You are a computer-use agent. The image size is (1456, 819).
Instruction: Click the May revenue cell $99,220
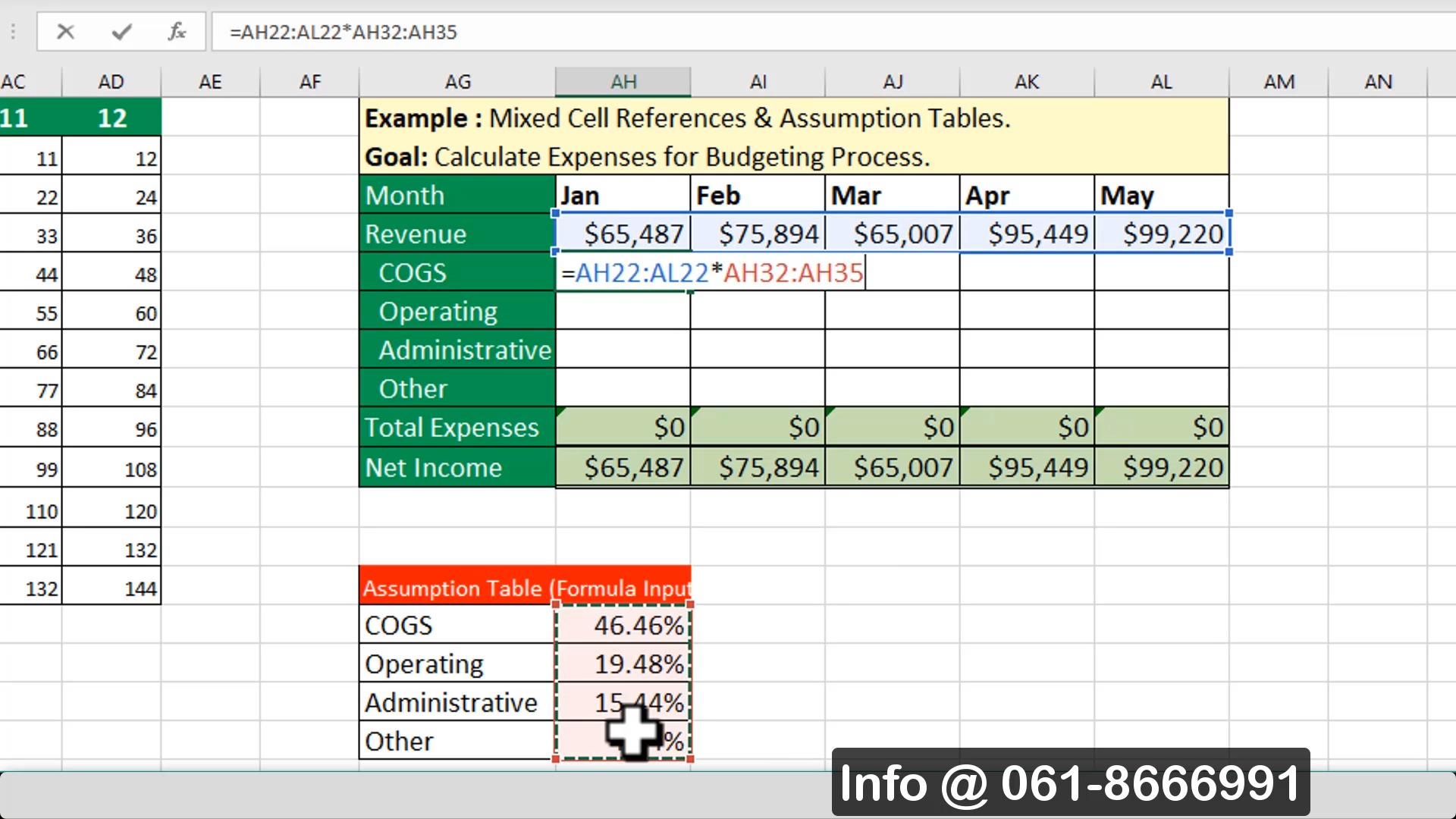coord(1162,234)
